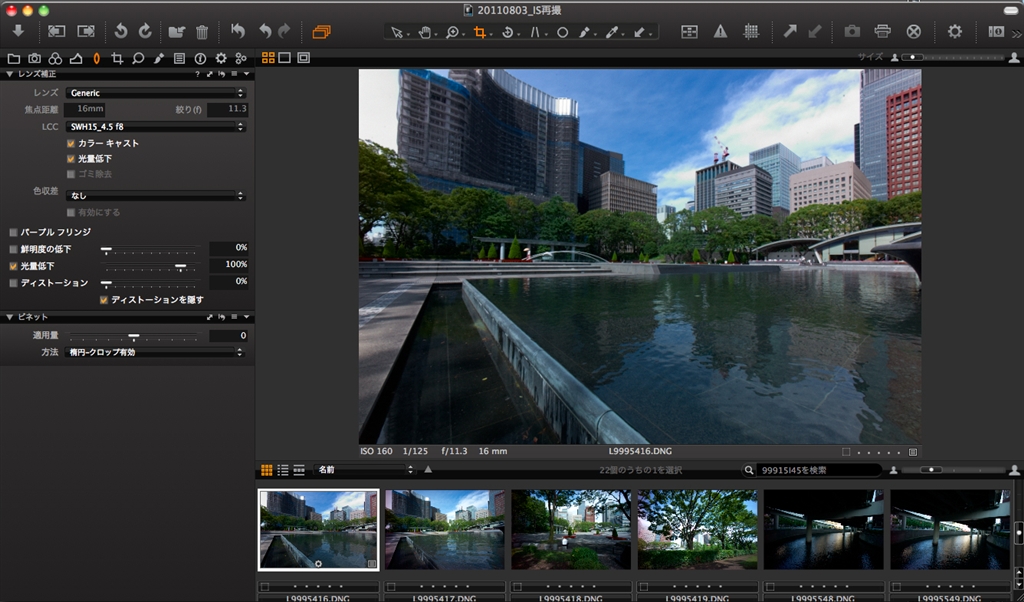Collapse the ビネット panel
Image resolution: width=1024 pixels, height=602 pixels.
(10, 317)
